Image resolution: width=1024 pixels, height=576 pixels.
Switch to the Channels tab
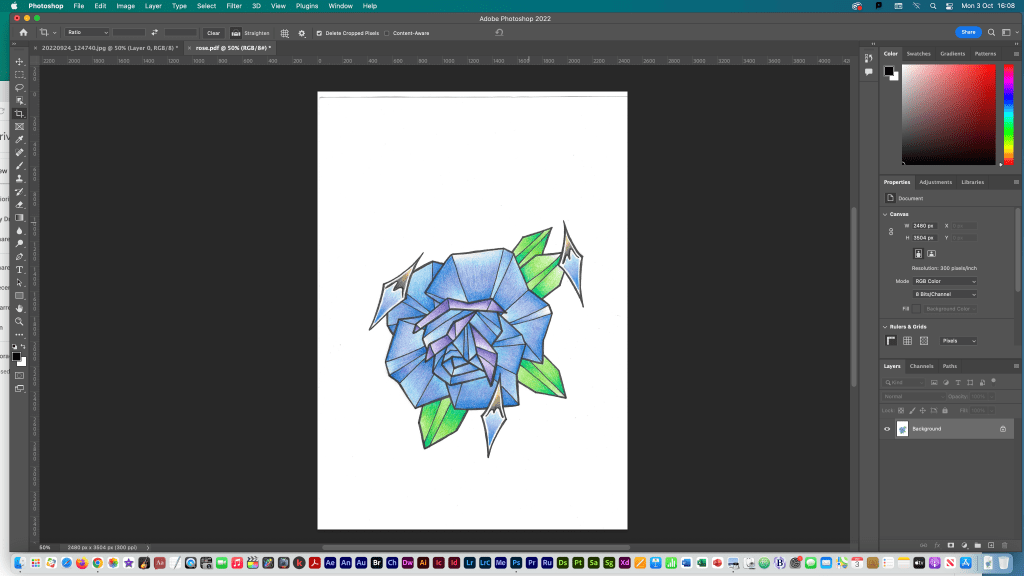point(921,366)
